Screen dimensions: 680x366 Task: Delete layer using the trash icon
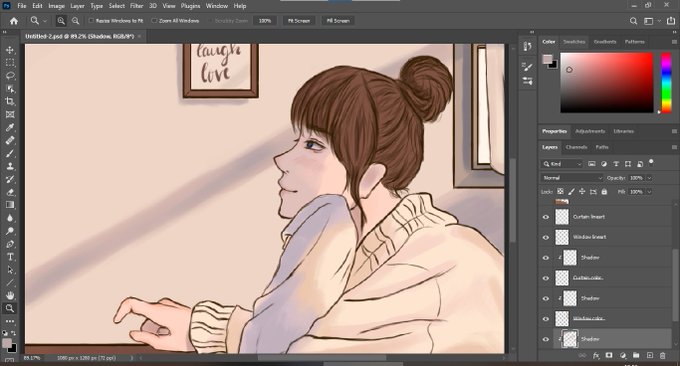coord(663,356)
